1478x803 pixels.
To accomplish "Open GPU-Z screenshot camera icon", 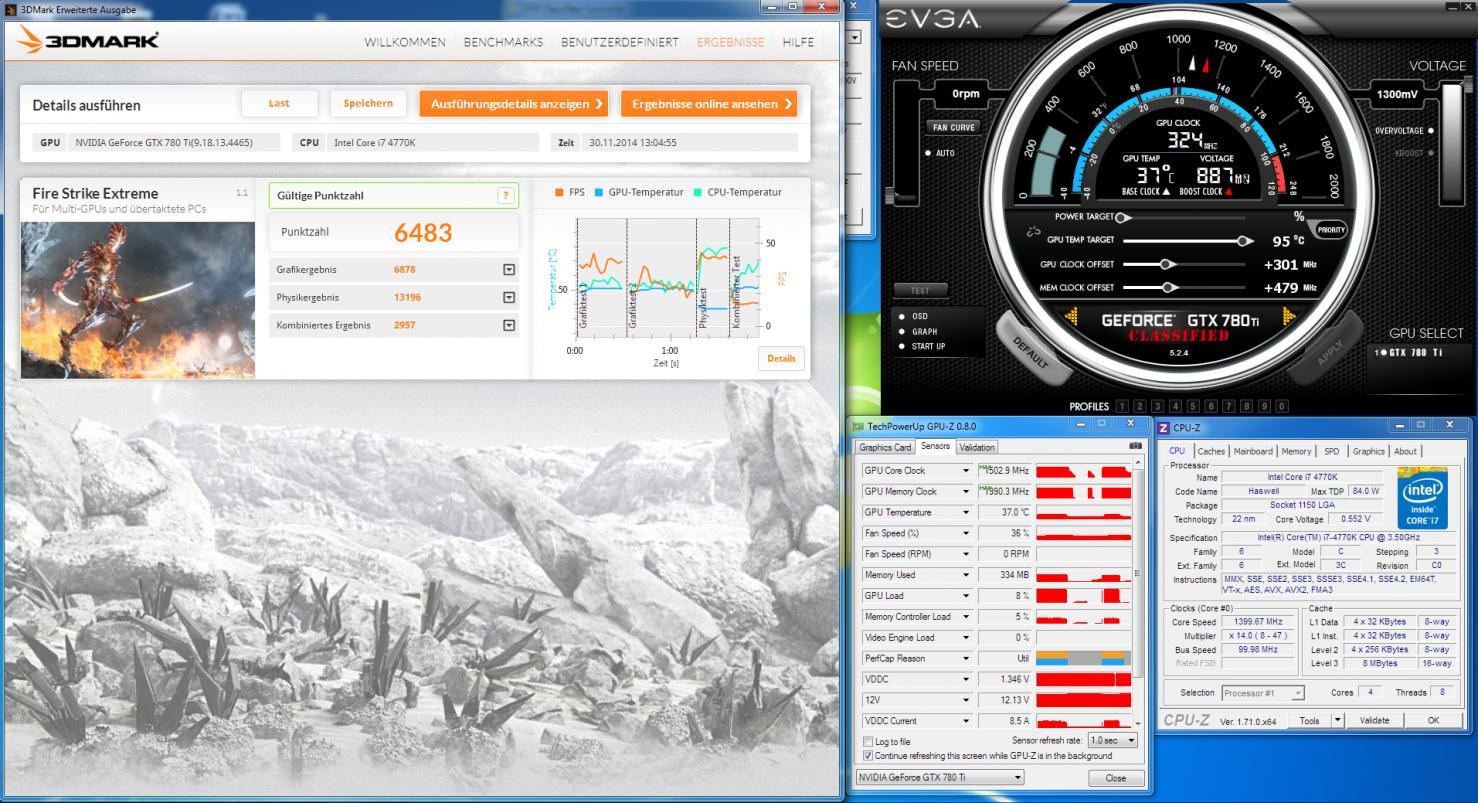I will (1135, 446).
